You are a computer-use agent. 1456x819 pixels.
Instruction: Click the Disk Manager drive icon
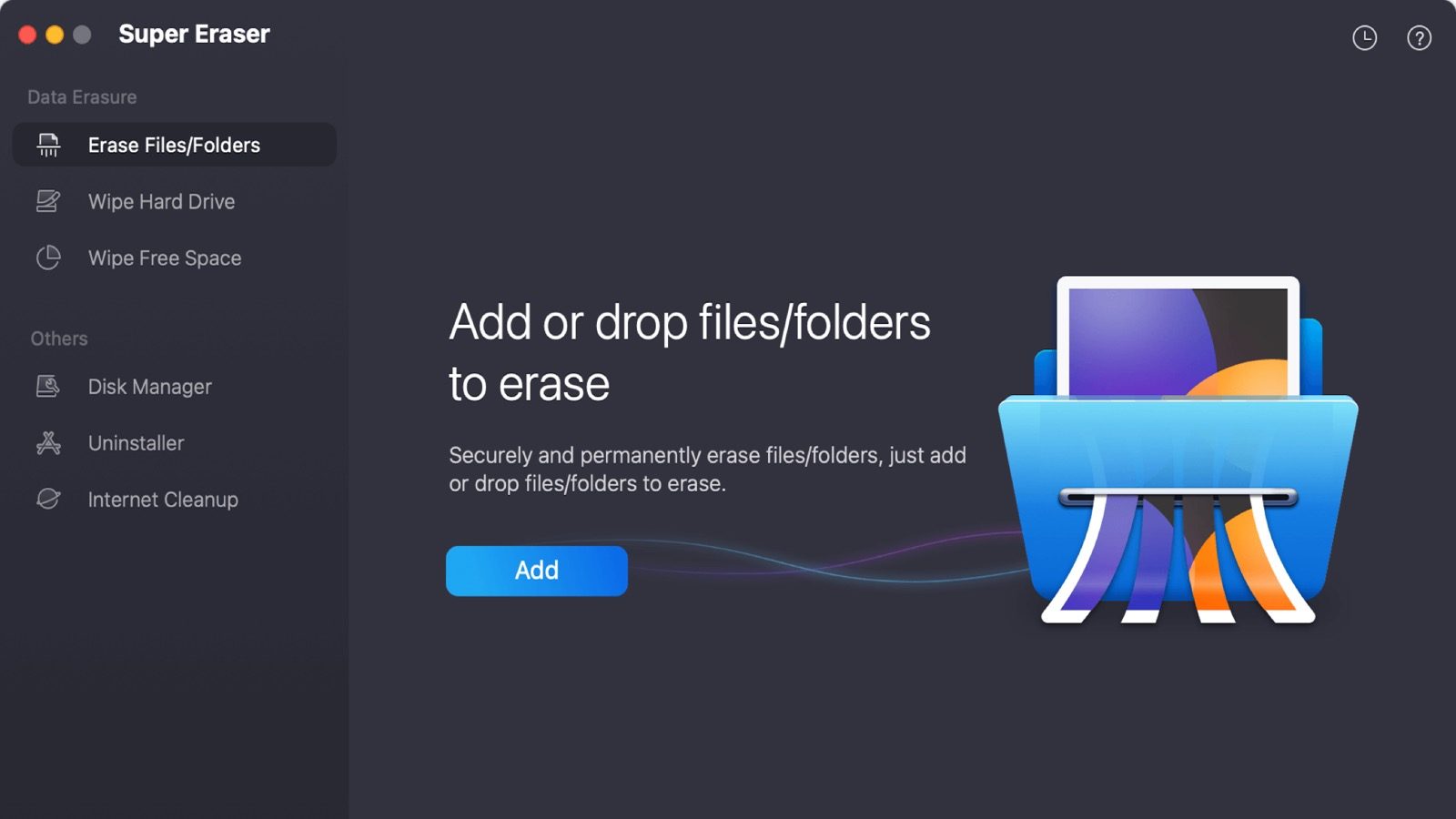pos(48,387)
